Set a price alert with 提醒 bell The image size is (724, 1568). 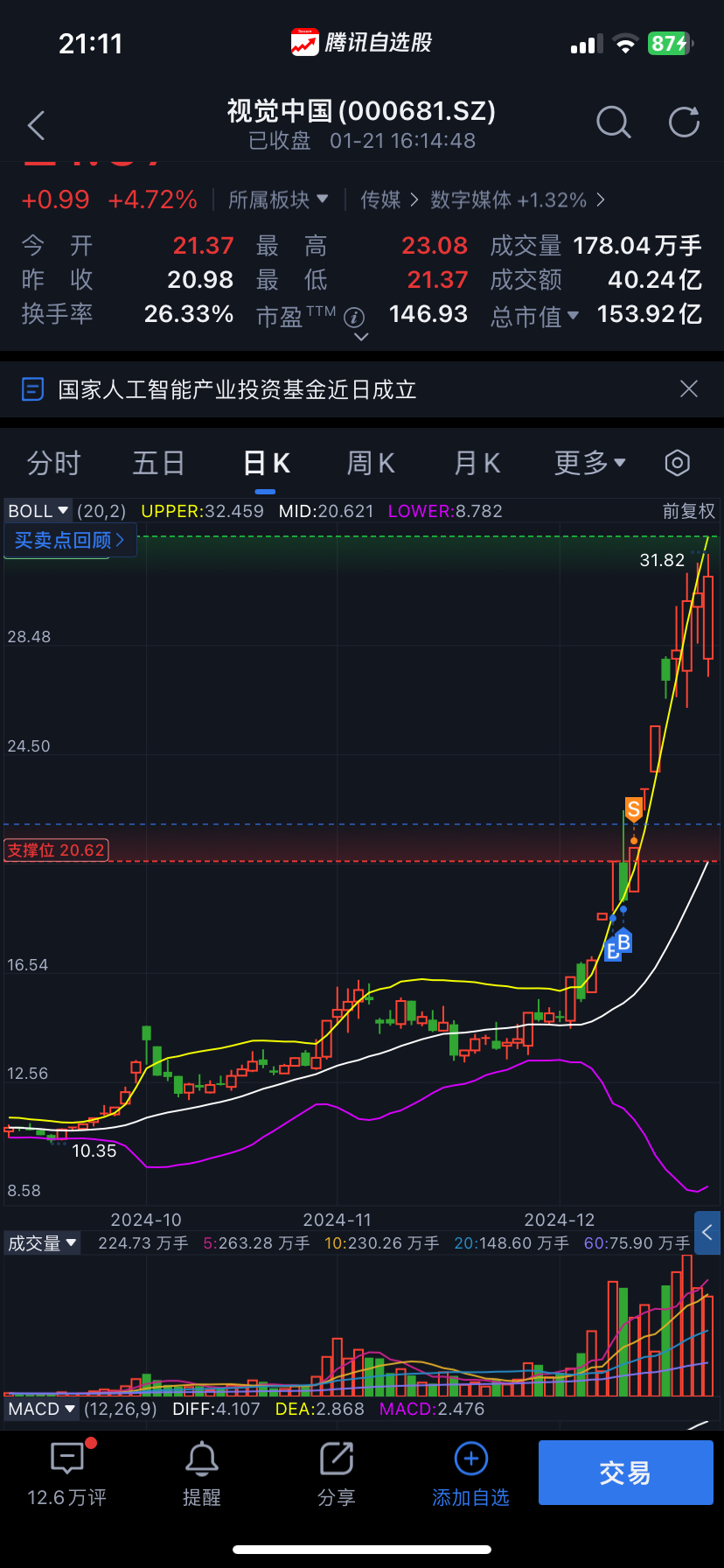pos(202,1474)
